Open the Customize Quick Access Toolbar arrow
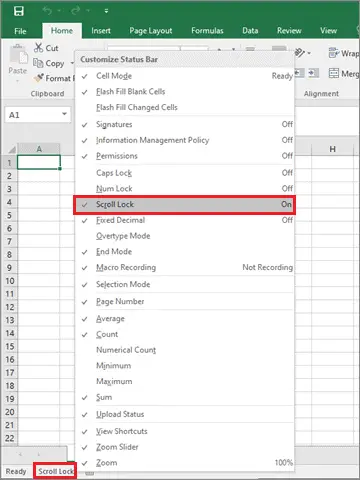Screen dimensions: 360x480 coord(106,11)
